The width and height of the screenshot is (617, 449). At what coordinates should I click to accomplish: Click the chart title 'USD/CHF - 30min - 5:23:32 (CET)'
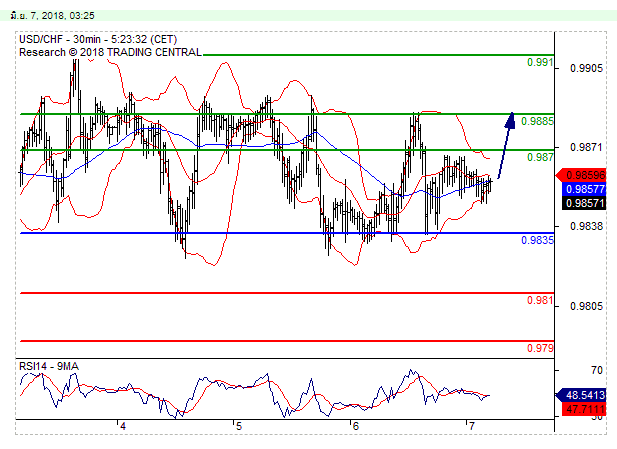[98, 39]
